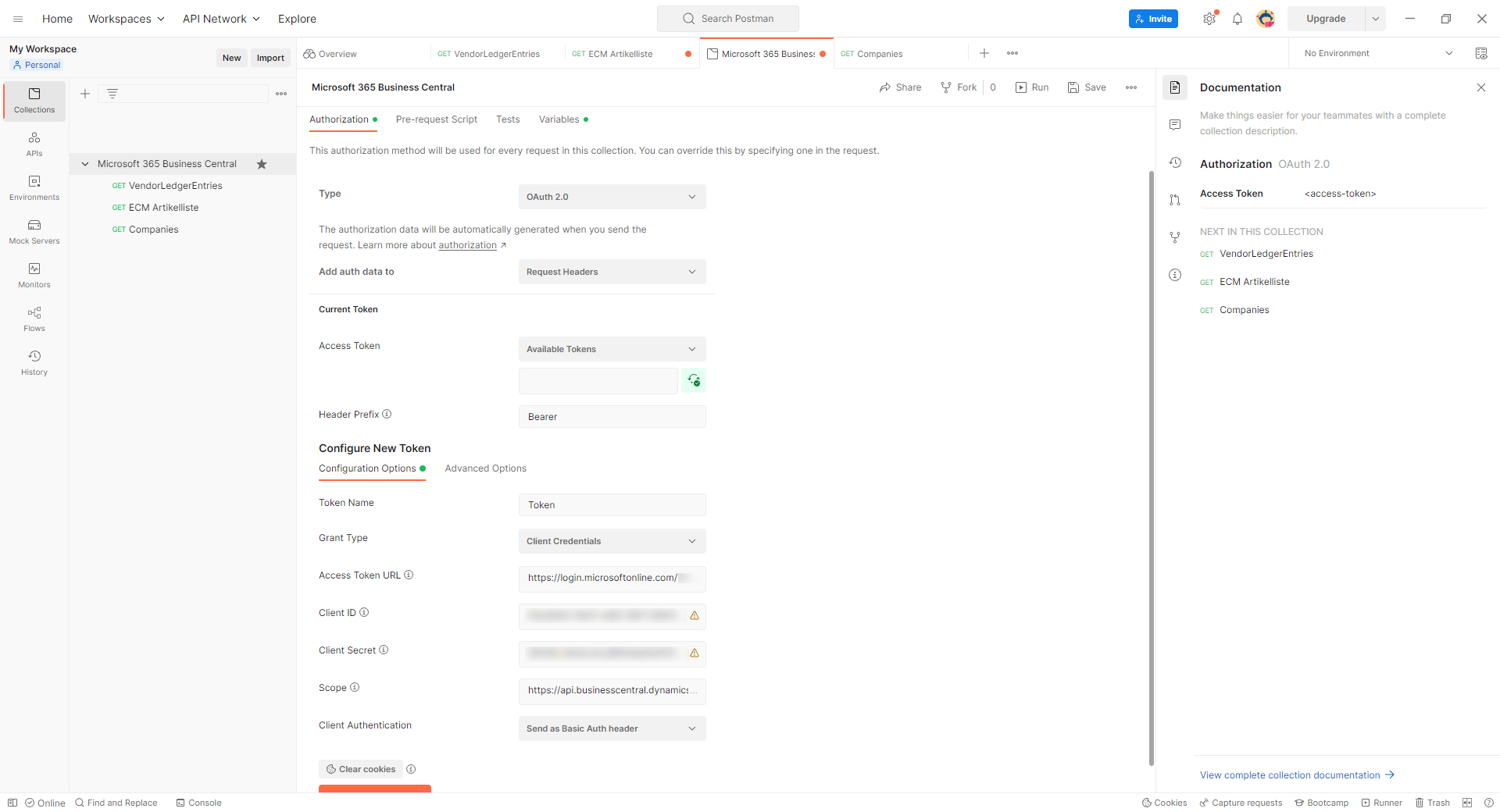Collapse Microsoft 365 Business Central collection
The height and width of the screenshot is (812, 1500).
point(85,164)
